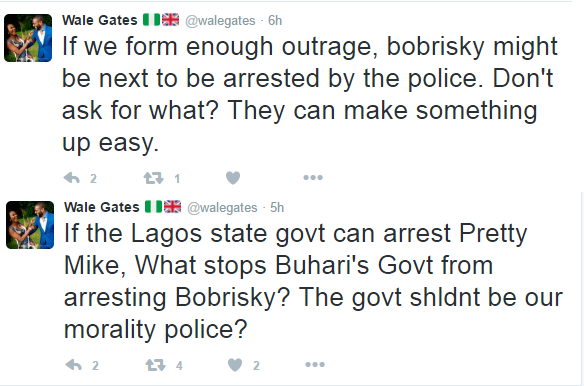Reply to the bobrisky outrage tweet
Viewport: 584px width, 386px height.
(x=72, y=178)
